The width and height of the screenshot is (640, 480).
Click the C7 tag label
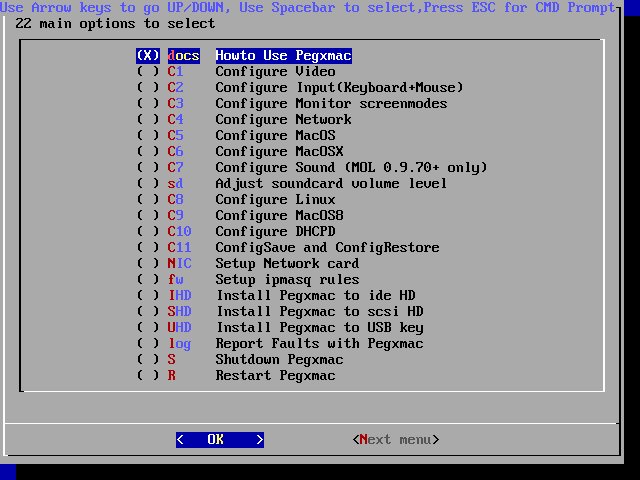click(x=176, y=167)
